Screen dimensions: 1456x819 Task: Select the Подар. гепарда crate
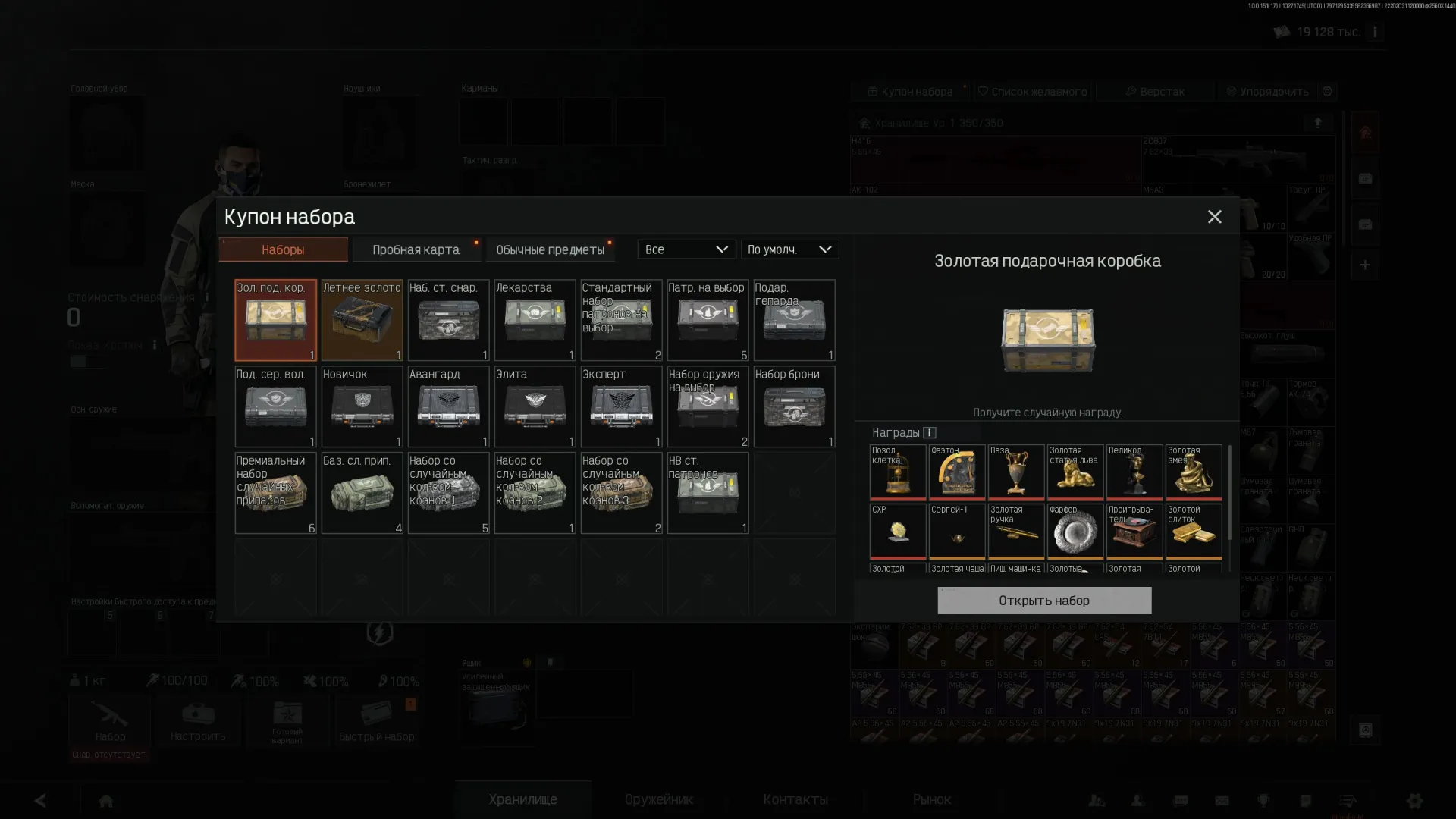(794, 320)
